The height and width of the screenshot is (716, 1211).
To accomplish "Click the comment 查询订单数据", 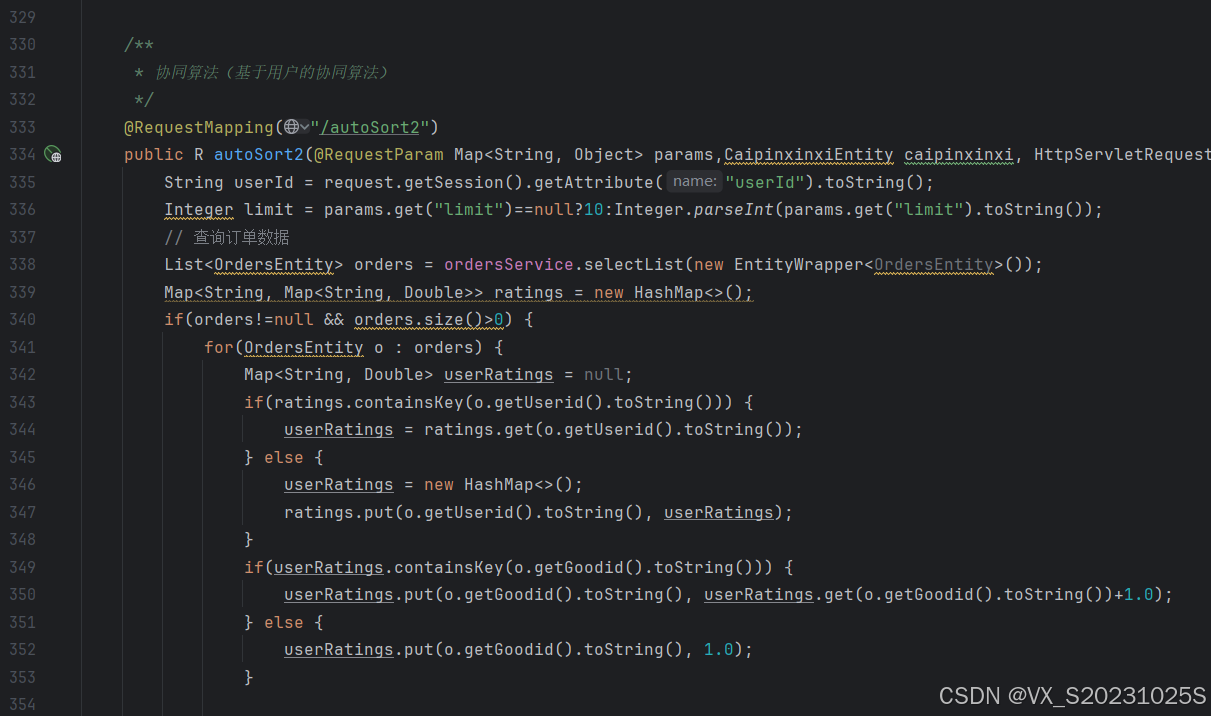I will (x=227, y=237).
